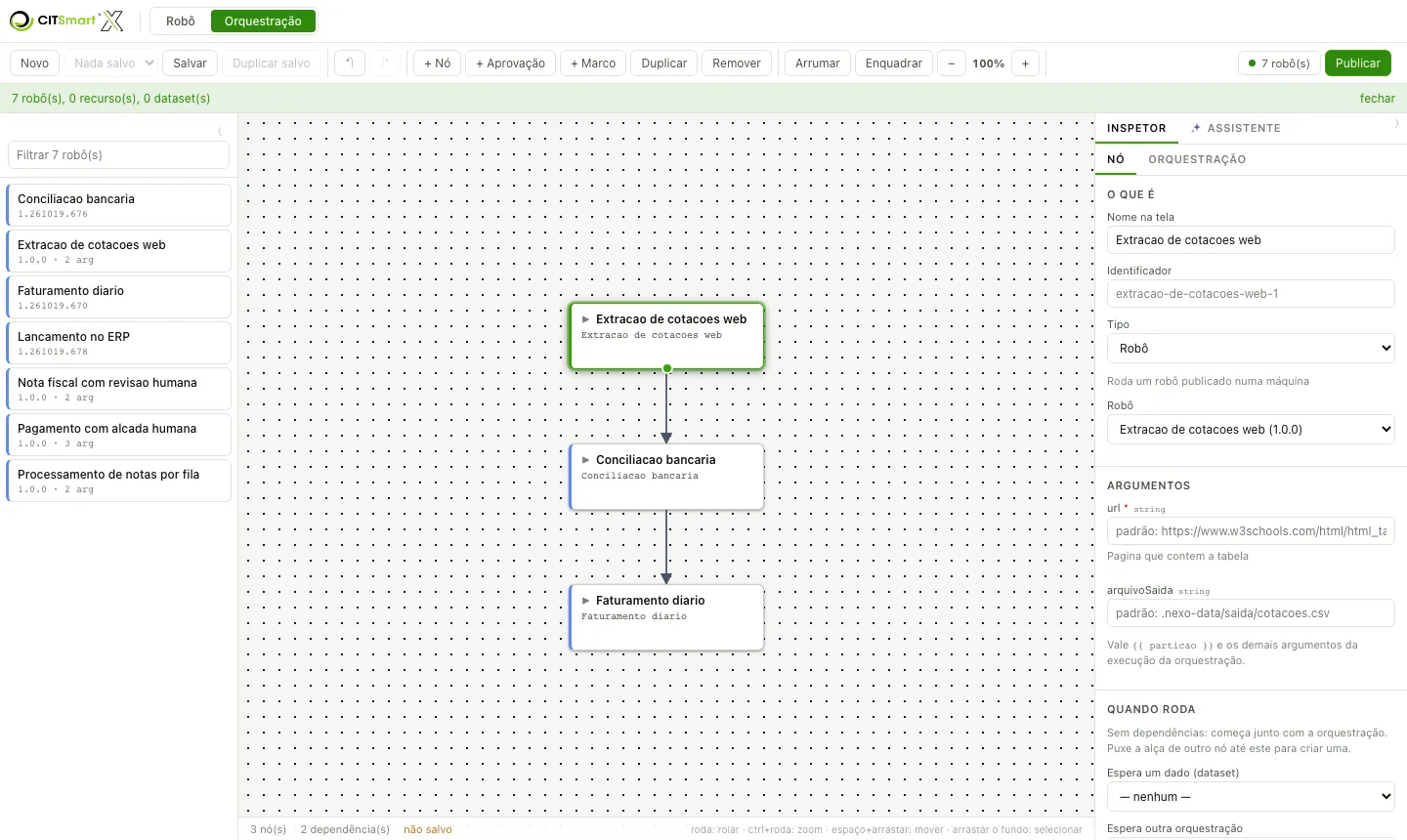Edit the Nome na tela field
1407x840 pixels.
[x=1251, y=240]
